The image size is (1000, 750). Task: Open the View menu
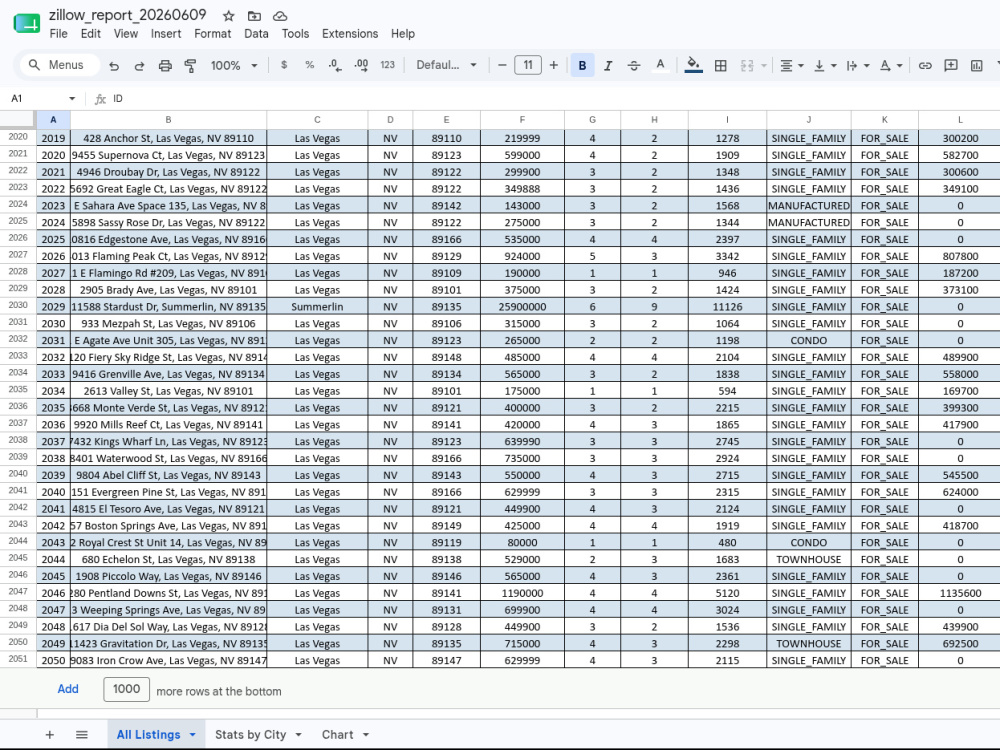126,34
